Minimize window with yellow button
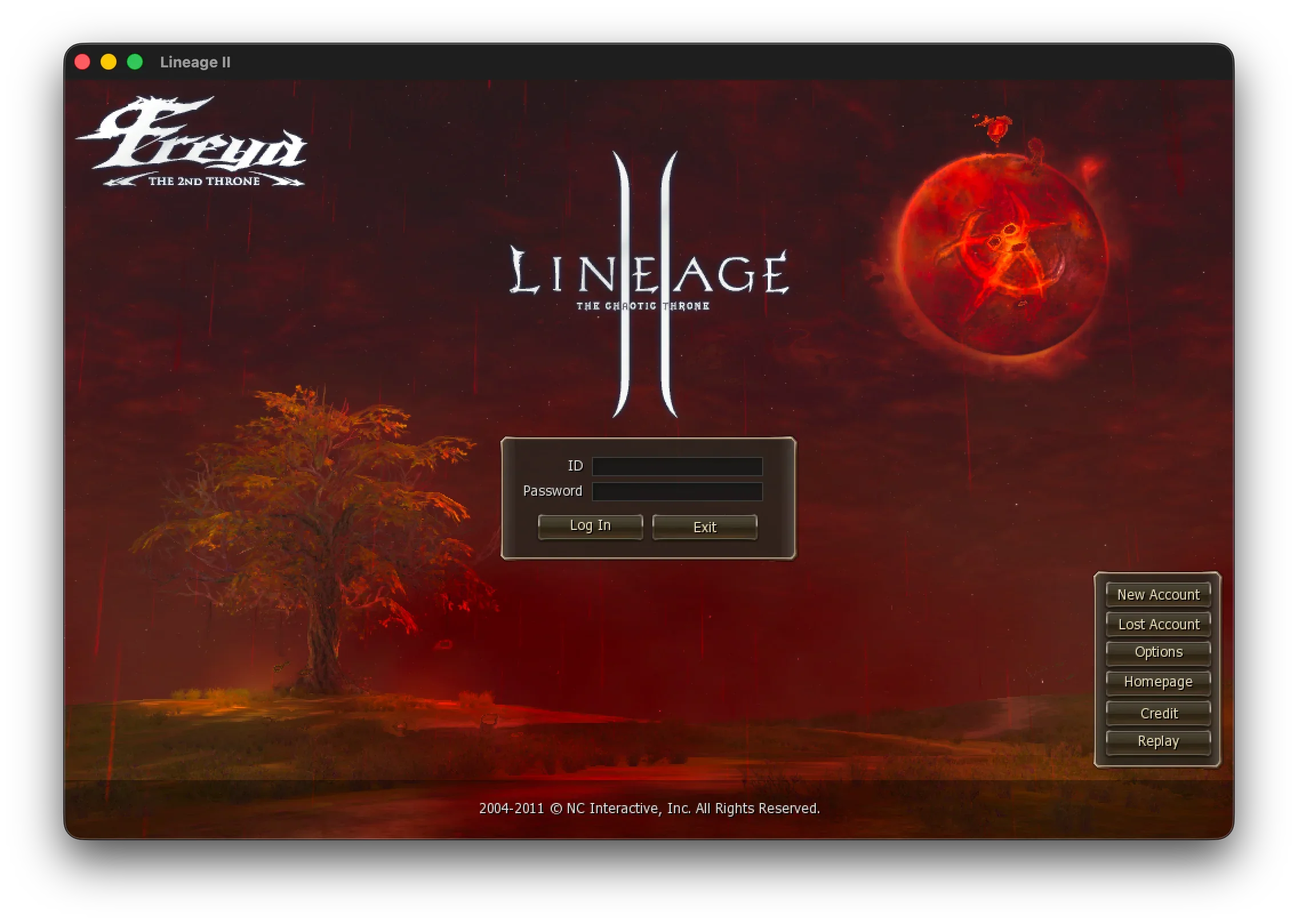Viewport: 1298px width, 924px height. coord(109,62)
